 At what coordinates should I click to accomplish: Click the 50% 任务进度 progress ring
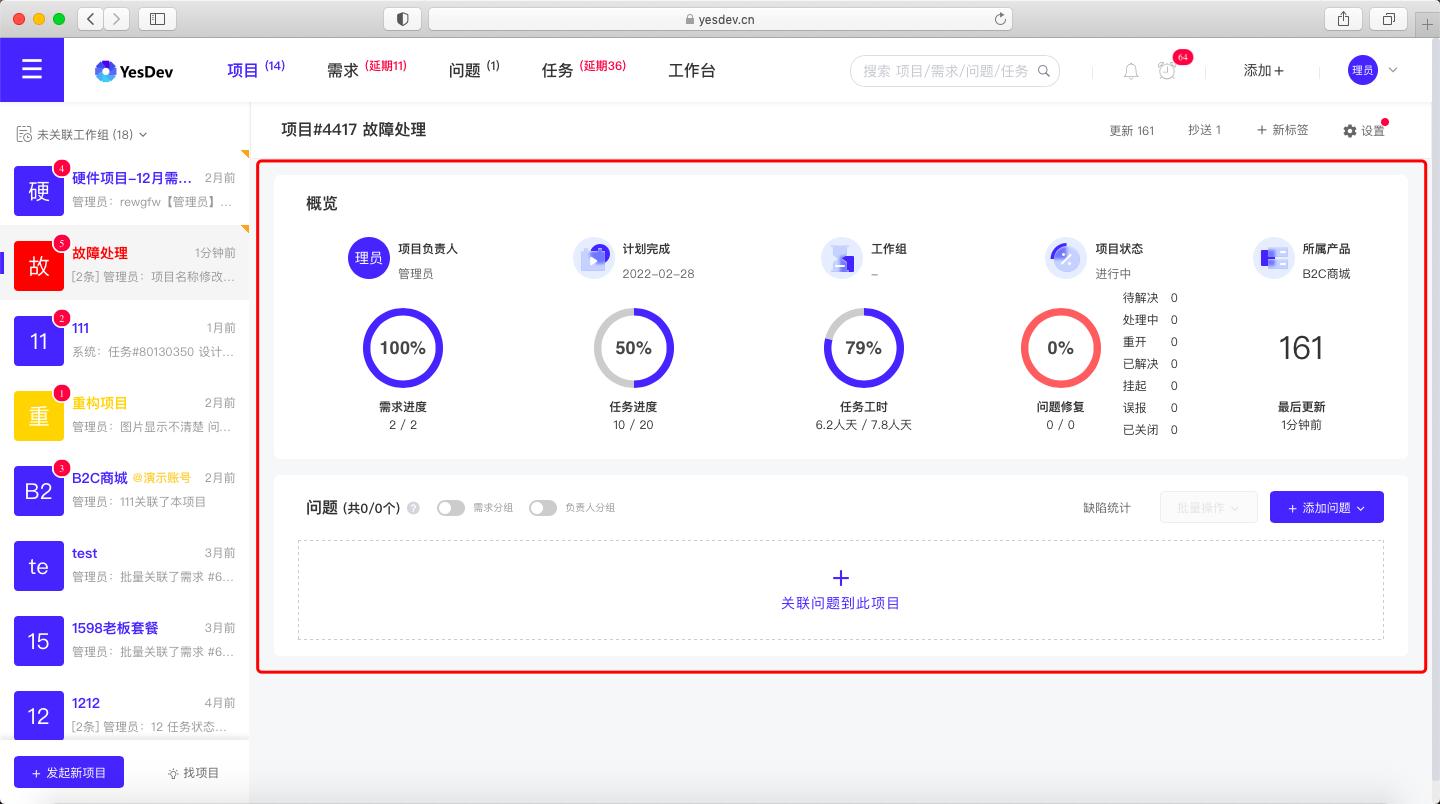[633, 348]
